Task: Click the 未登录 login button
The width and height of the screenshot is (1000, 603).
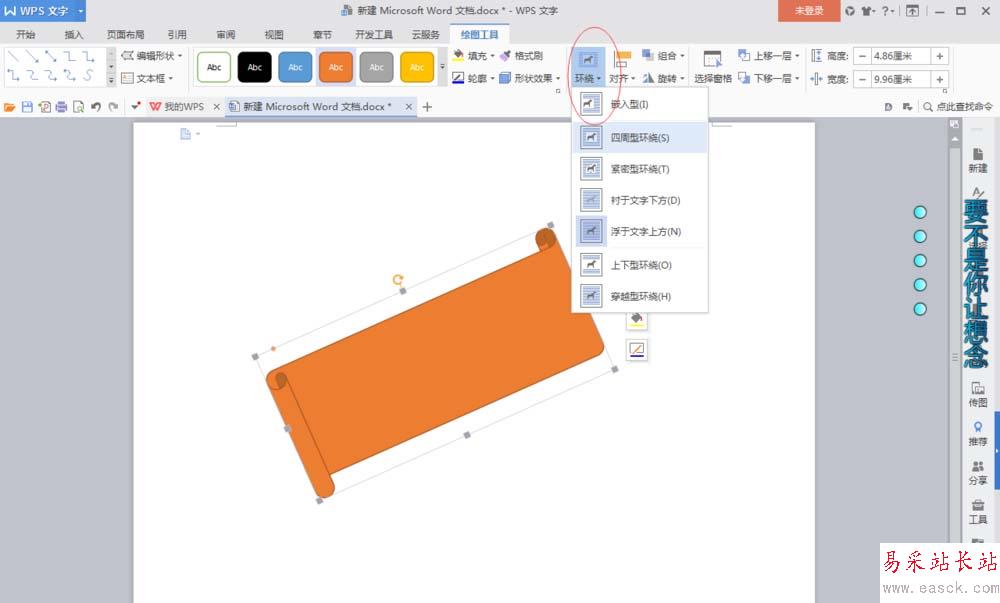Action: tap(809, 11)
